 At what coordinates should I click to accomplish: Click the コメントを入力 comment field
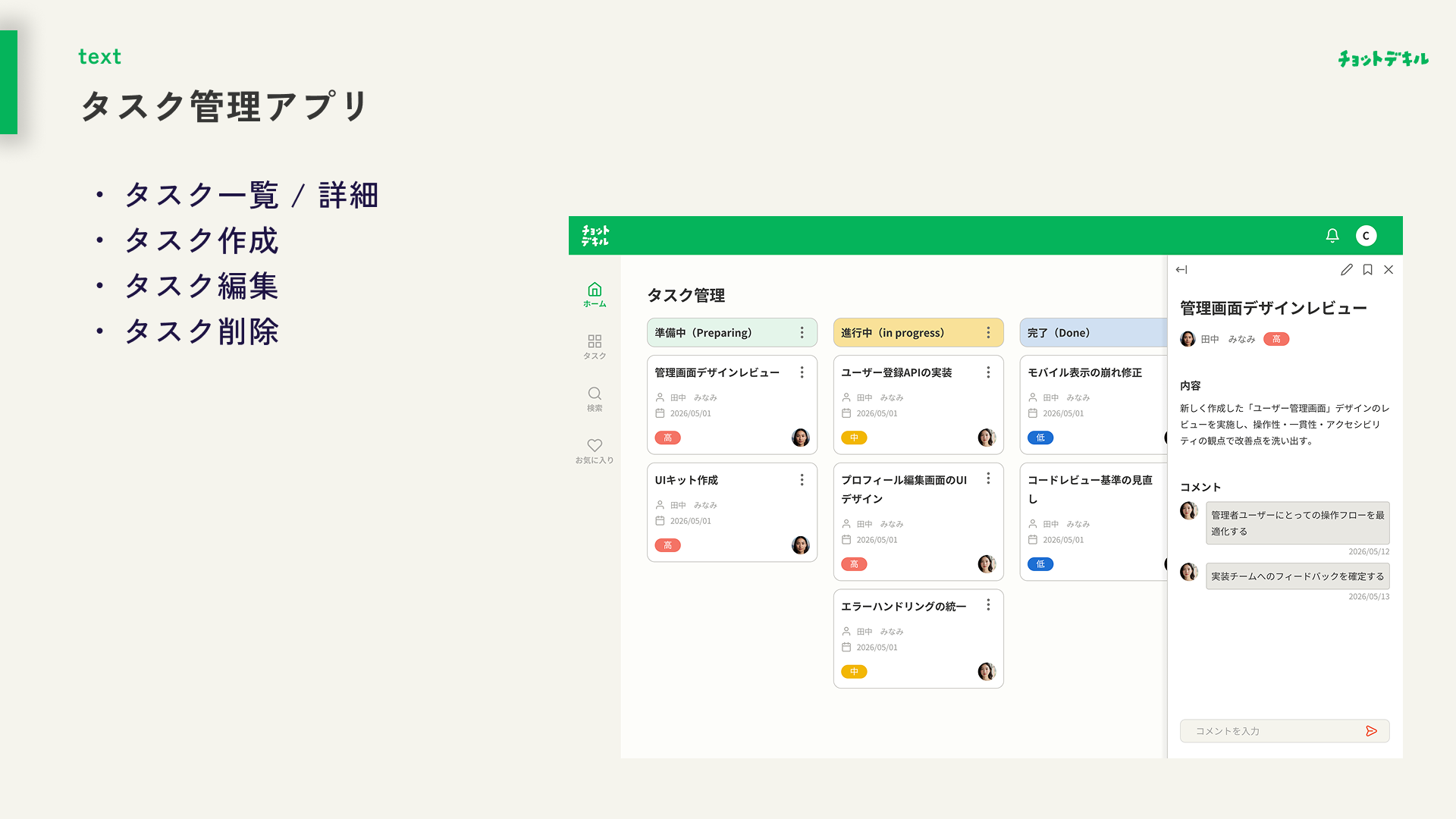(x=1285, y=731)
